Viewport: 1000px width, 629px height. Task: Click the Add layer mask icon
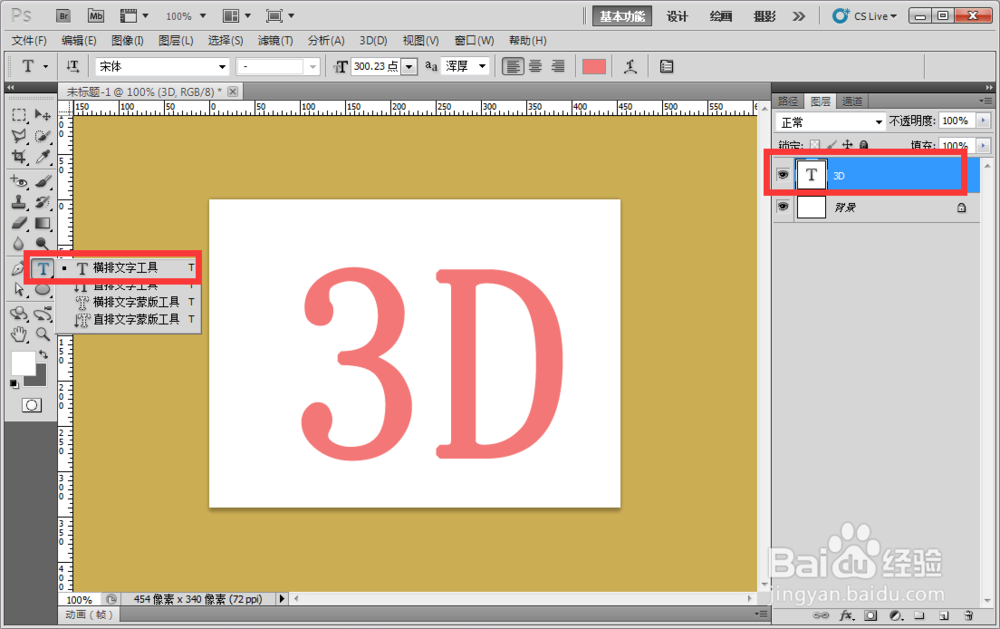[870, 616]
